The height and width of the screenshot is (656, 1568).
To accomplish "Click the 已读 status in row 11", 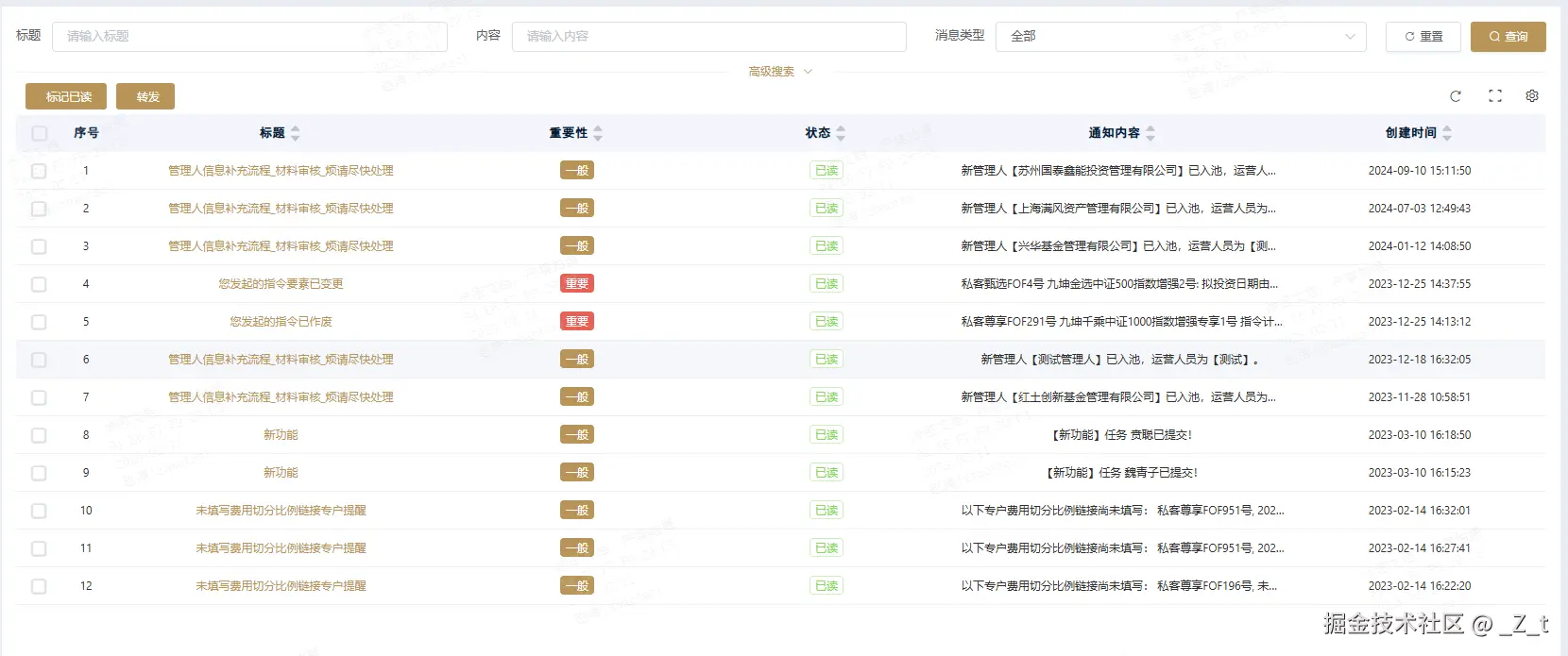I will click(x=827, y=548).
